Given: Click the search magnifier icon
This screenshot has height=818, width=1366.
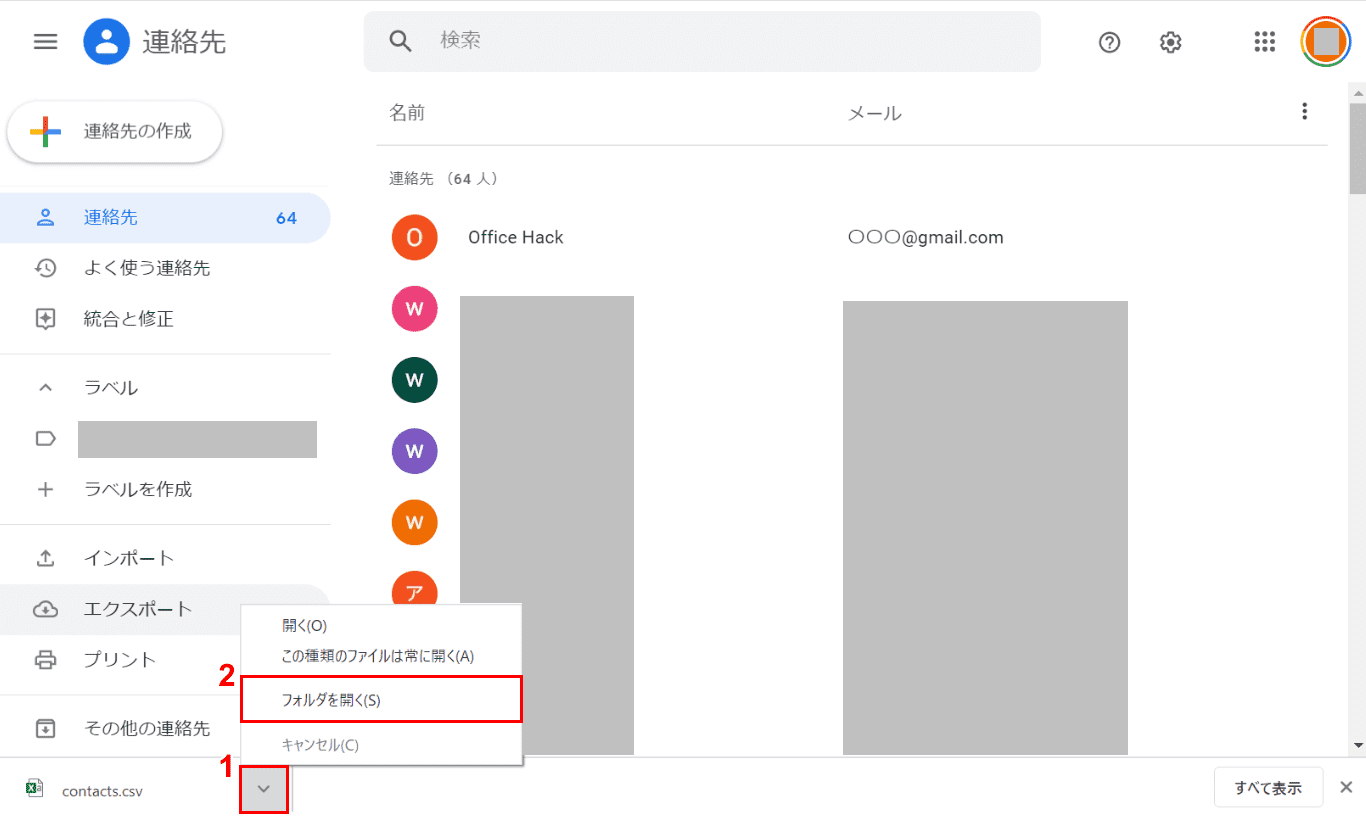Looking at the screenshot, I should coord(400,41).
